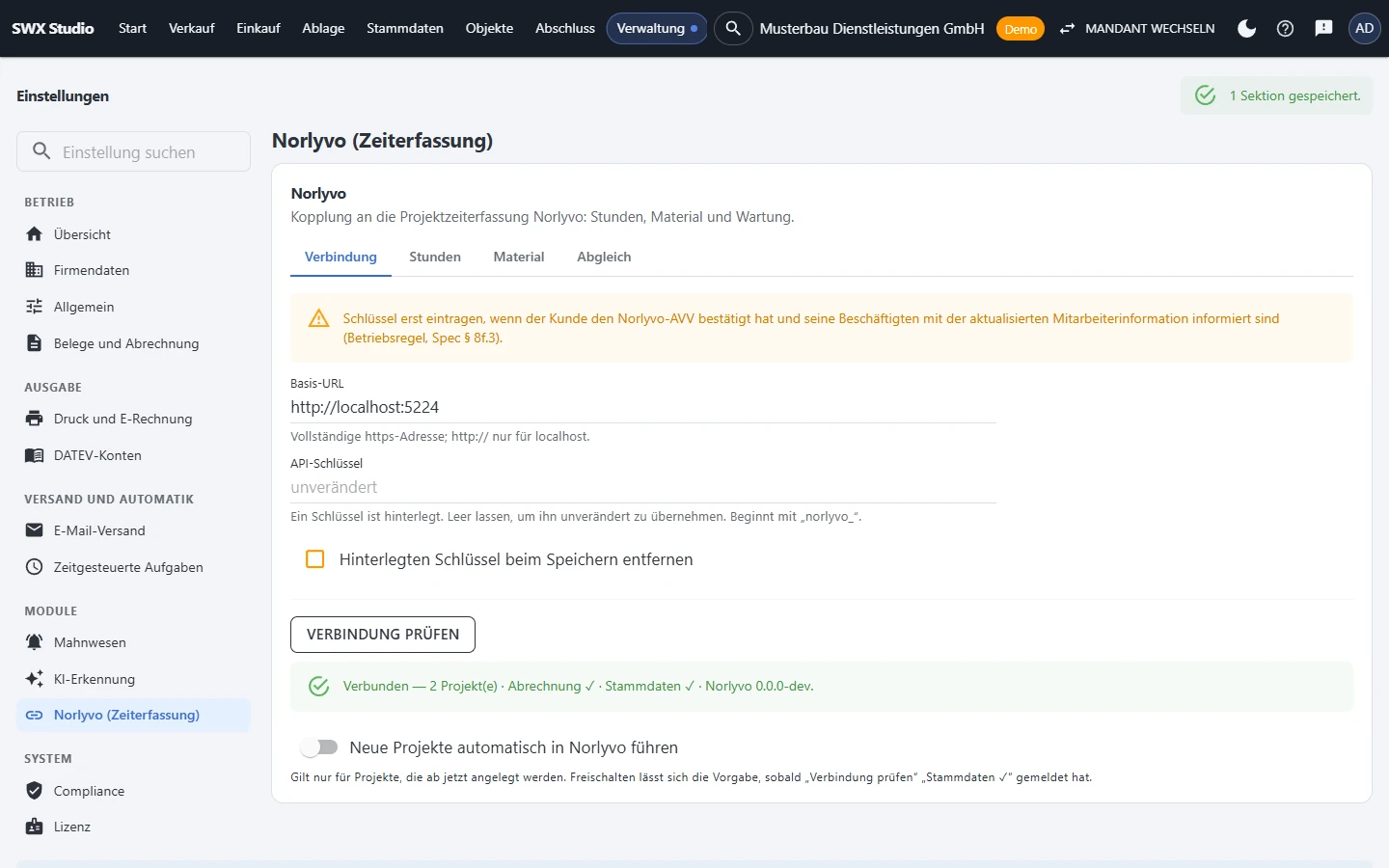
Task: Open the feedback speech bubble icon
Action: click(1323, 28)
